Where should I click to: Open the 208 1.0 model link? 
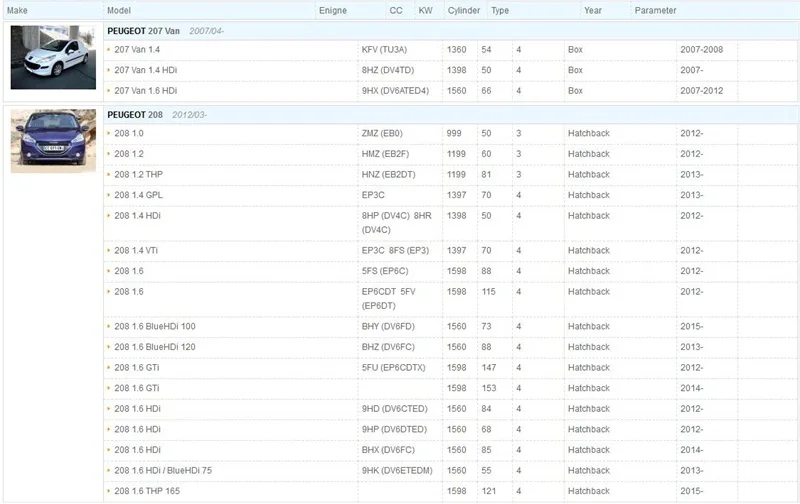click(x=129, y=133)
